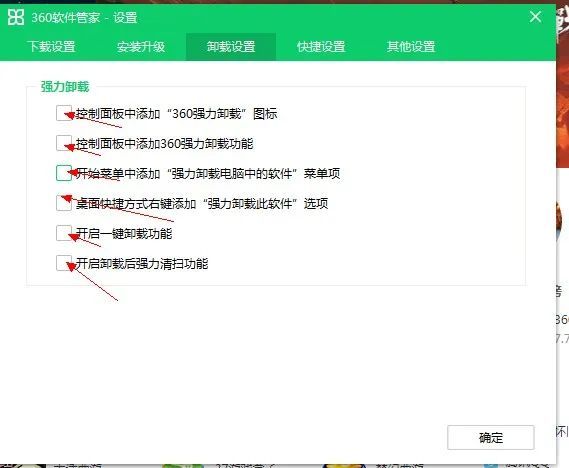Click the 强力卸载 group heading

pyautogui.click(x=65, y=87)
